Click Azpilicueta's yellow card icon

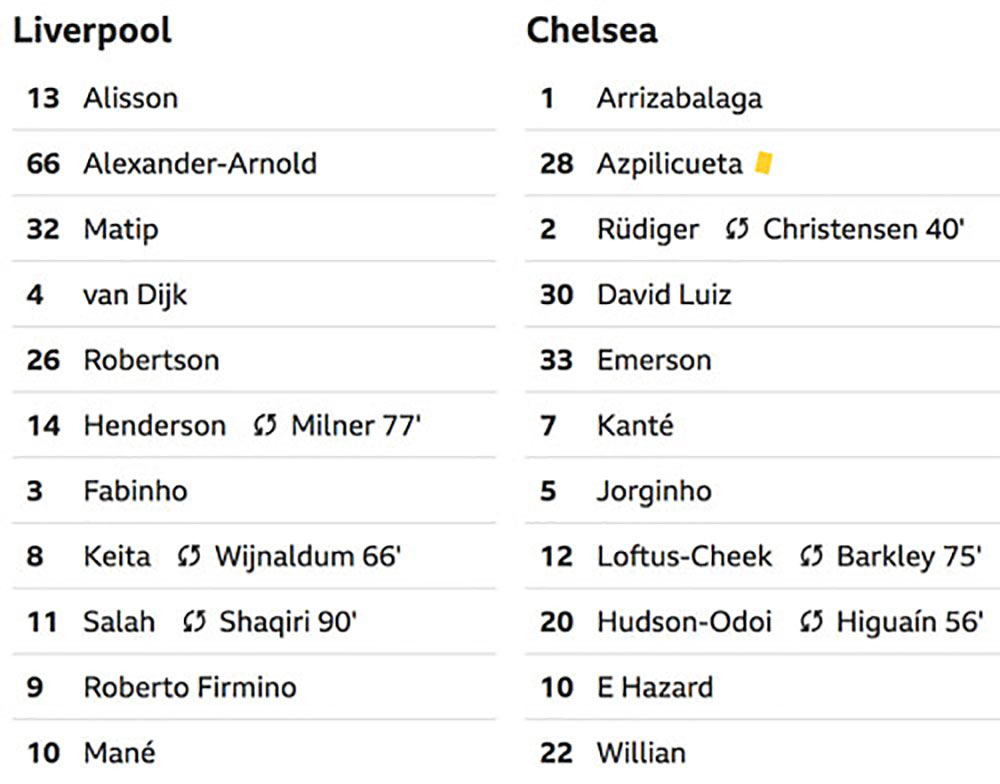click(763, 163)
